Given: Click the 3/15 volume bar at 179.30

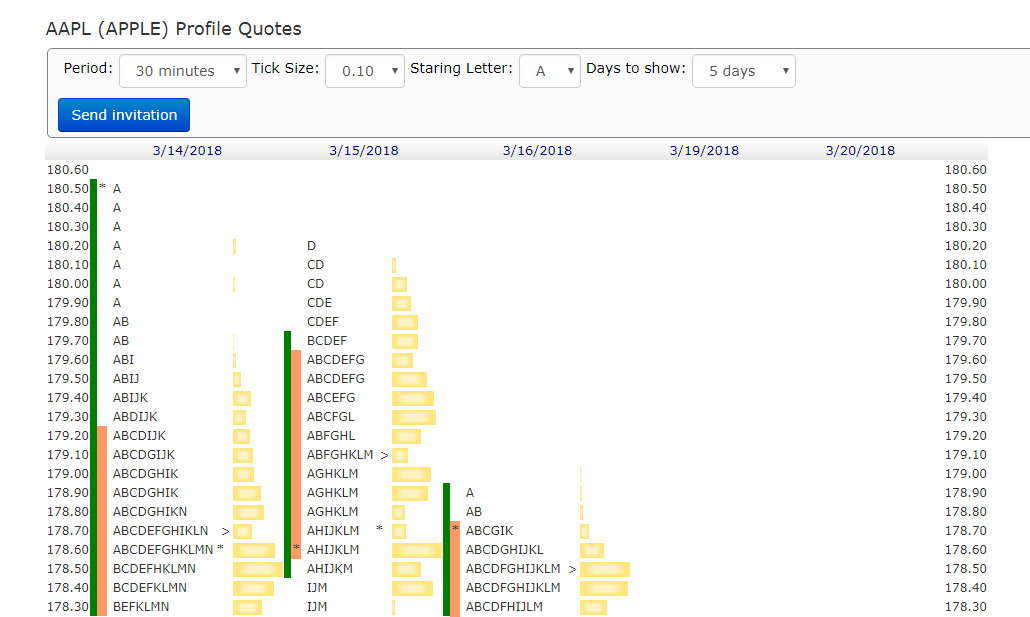Looking at the screenshot, I should click(x=414, y=417).
